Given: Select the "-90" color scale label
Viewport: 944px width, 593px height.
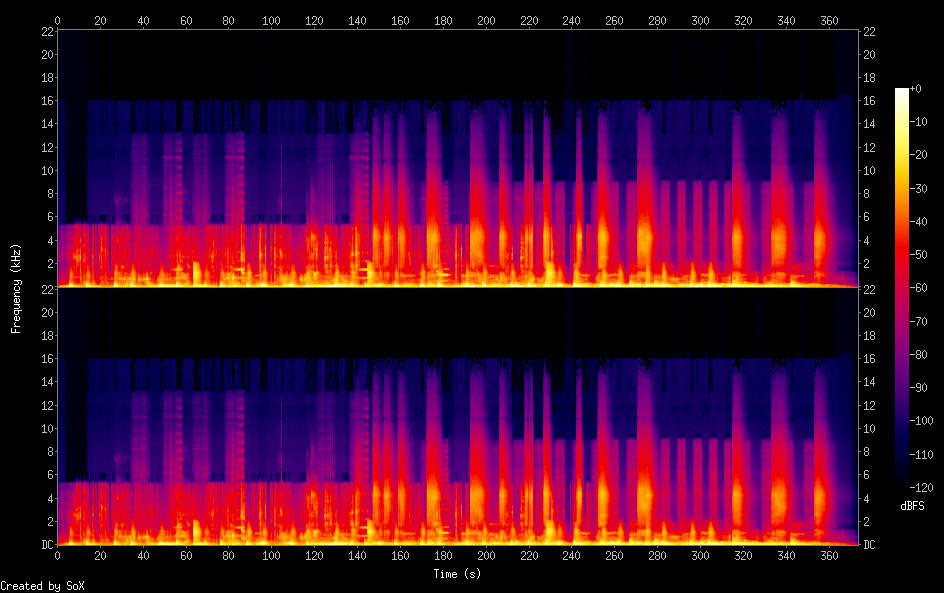Looking at the screenshot, I should [x=919, y=388].
